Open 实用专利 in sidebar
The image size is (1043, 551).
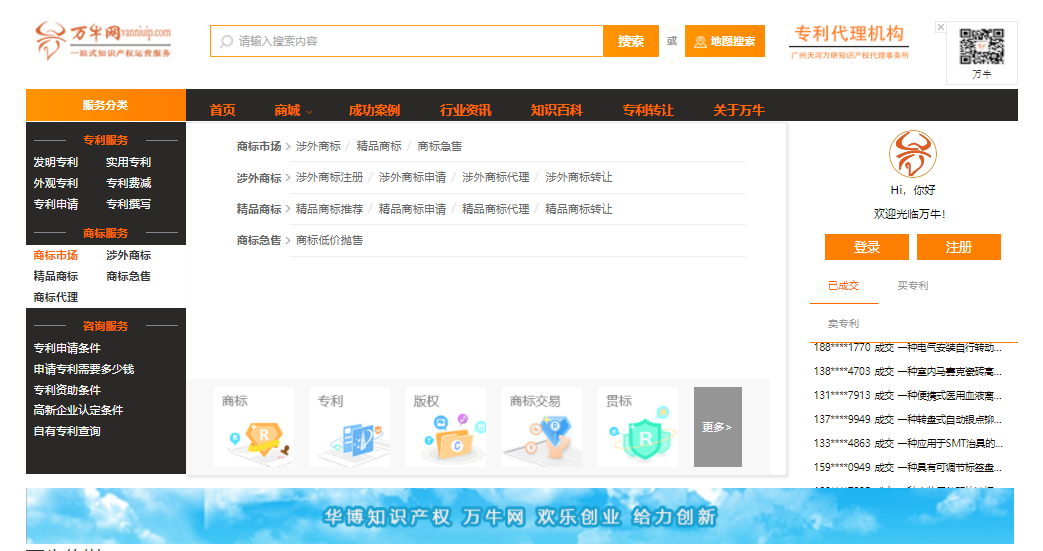point(128,162)
